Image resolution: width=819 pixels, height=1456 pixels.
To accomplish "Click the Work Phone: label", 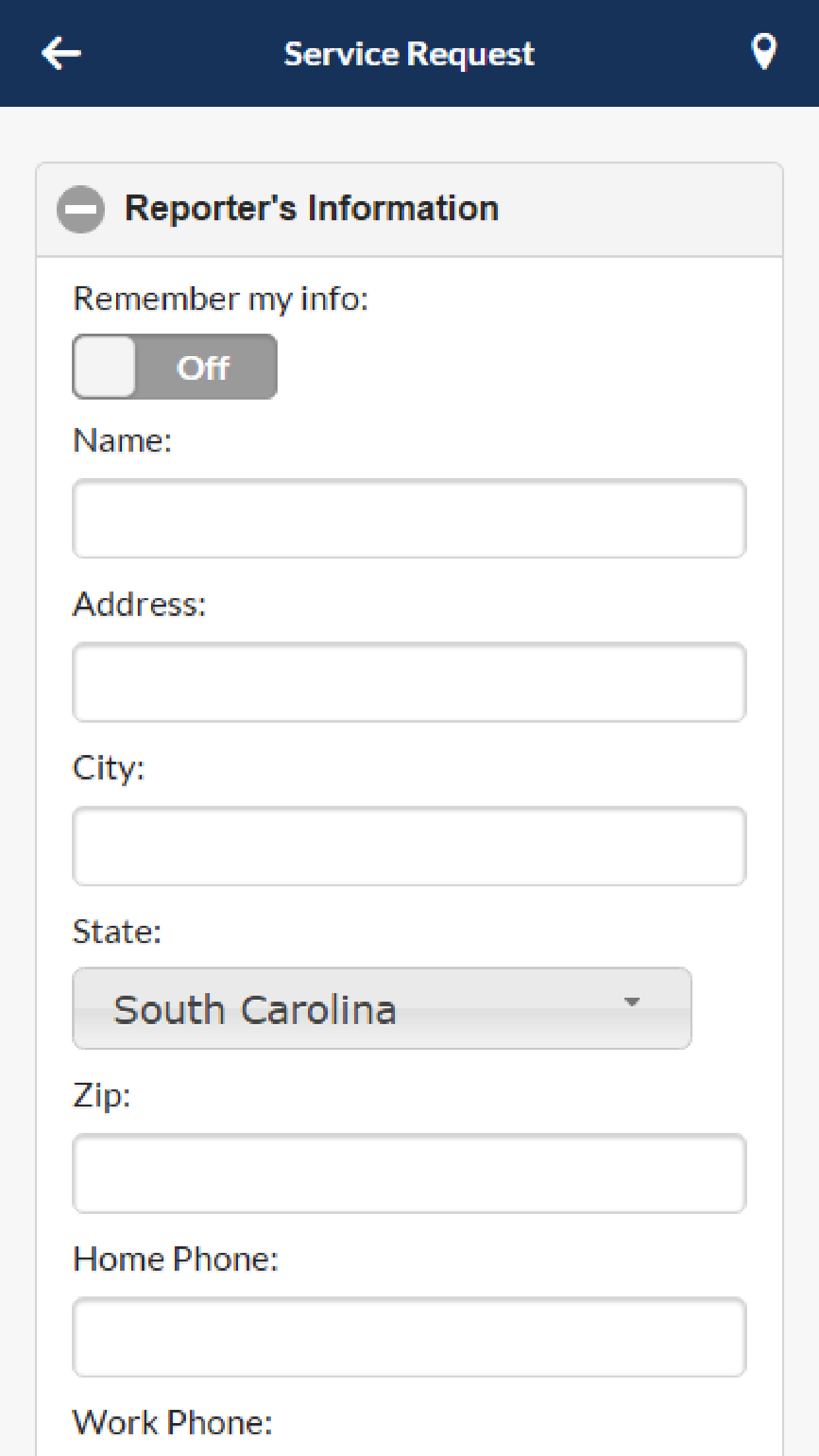I will [173, 1422].
